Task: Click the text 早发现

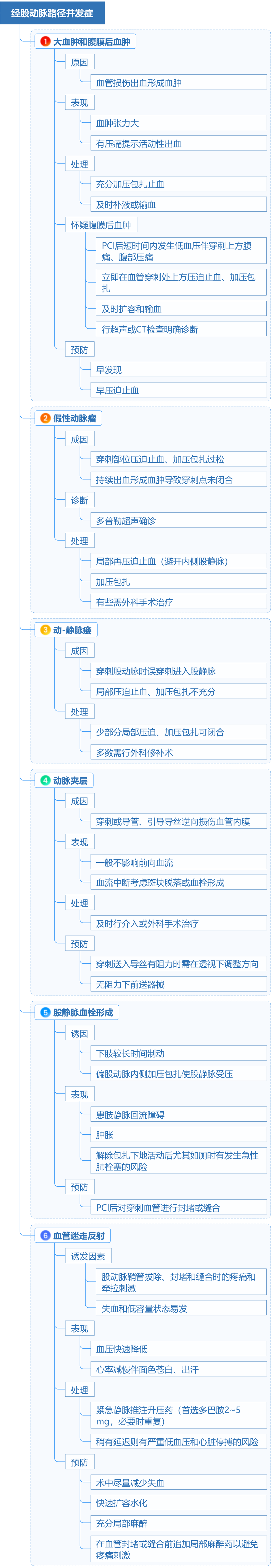Action: (x=109, y=369)
